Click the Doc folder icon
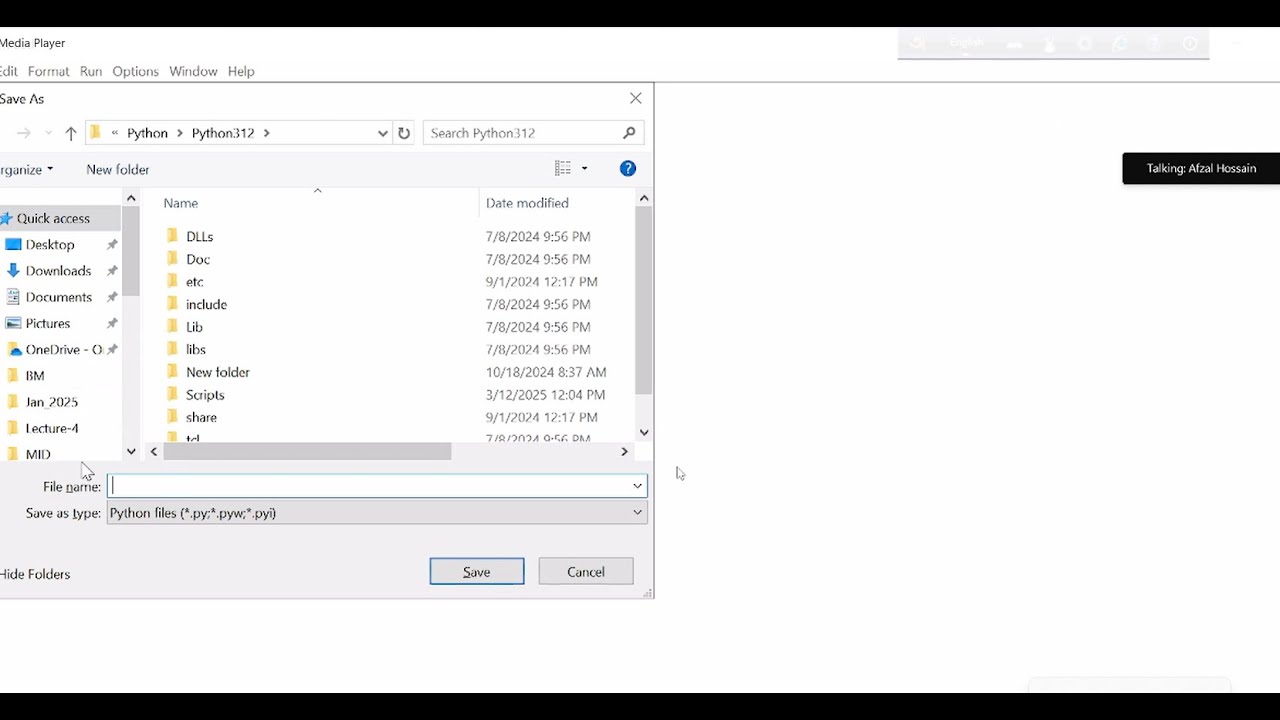 pyautogui.click(x=172, y=259)
